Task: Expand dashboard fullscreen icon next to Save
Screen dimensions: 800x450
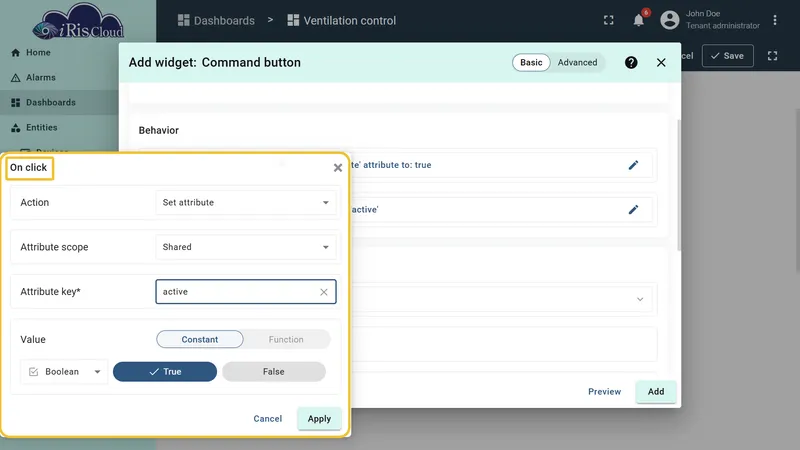Action: (x=772, y=56)
